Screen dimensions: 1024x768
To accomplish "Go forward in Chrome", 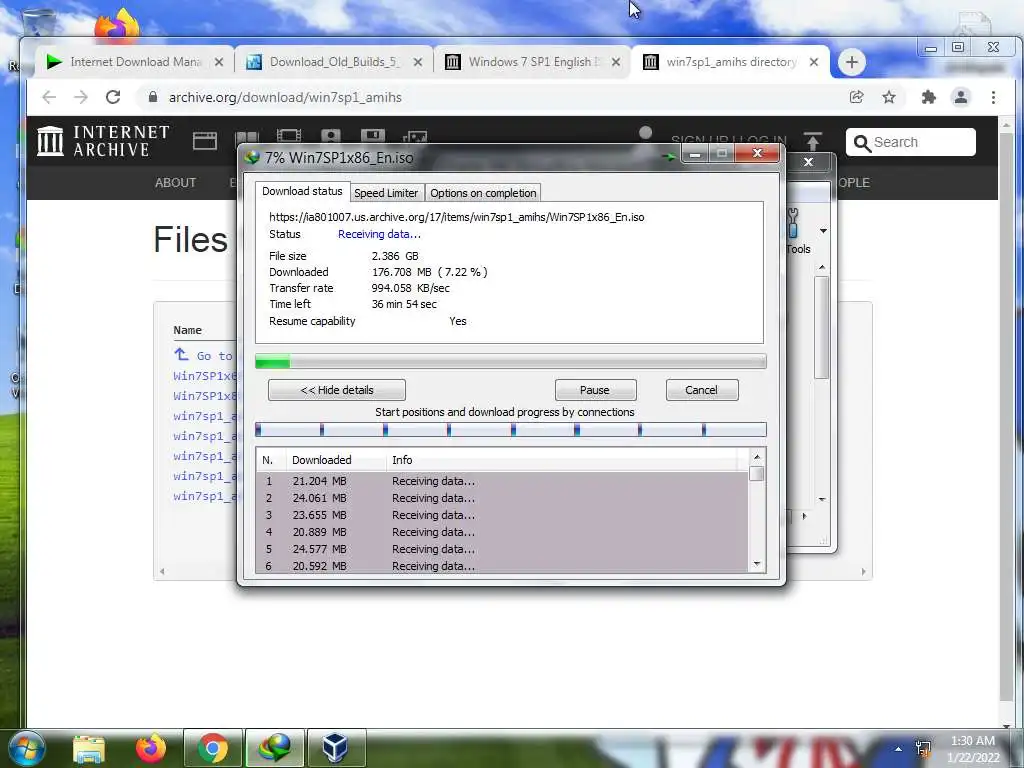I will [x=80, y=97].
